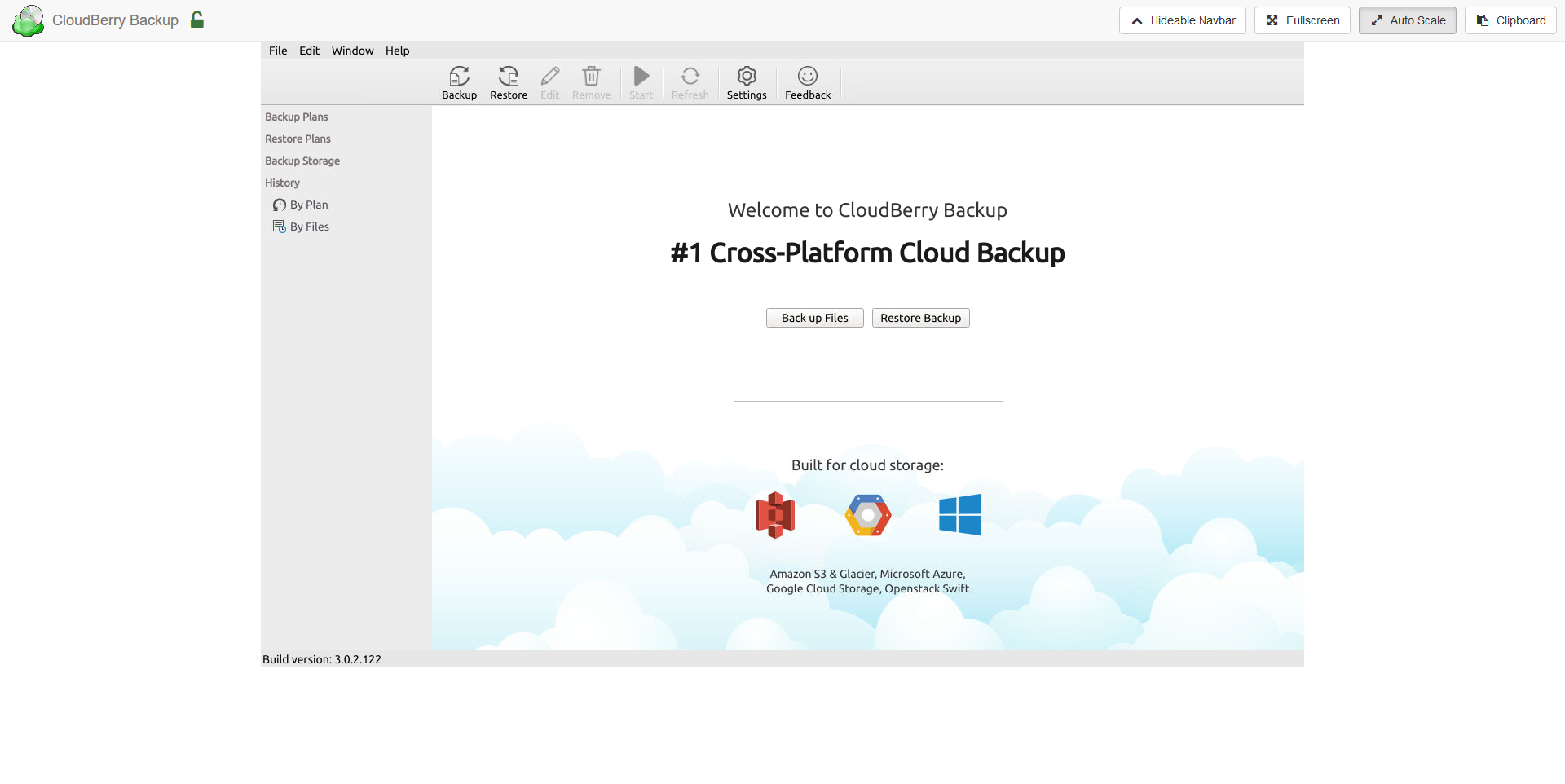
Task: Click the Backup toolbar icon
Action: pyautogui.click(x=460, y=76)
